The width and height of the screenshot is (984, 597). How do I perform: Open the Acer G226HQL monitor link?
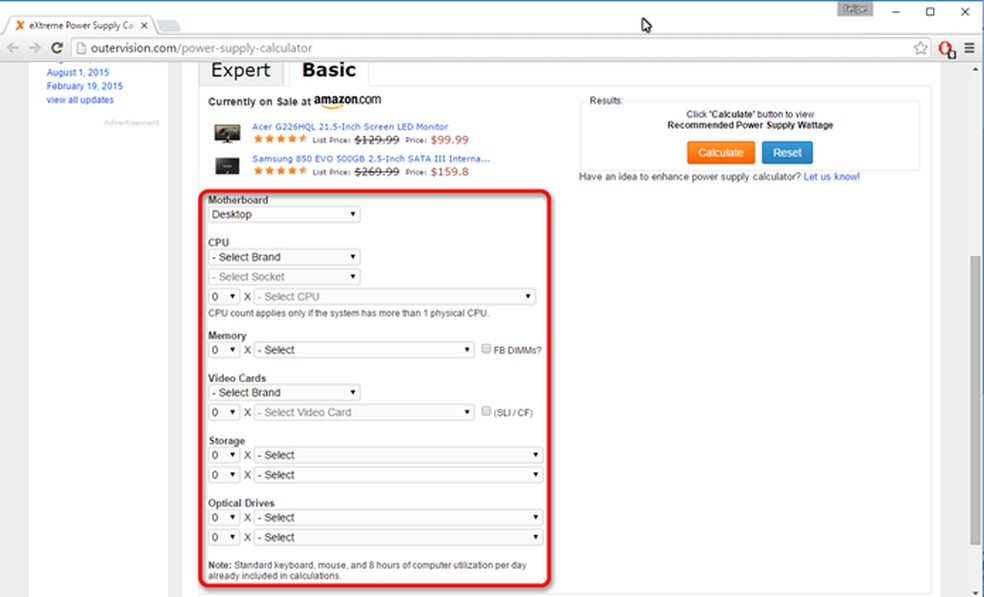click(350, 126)
